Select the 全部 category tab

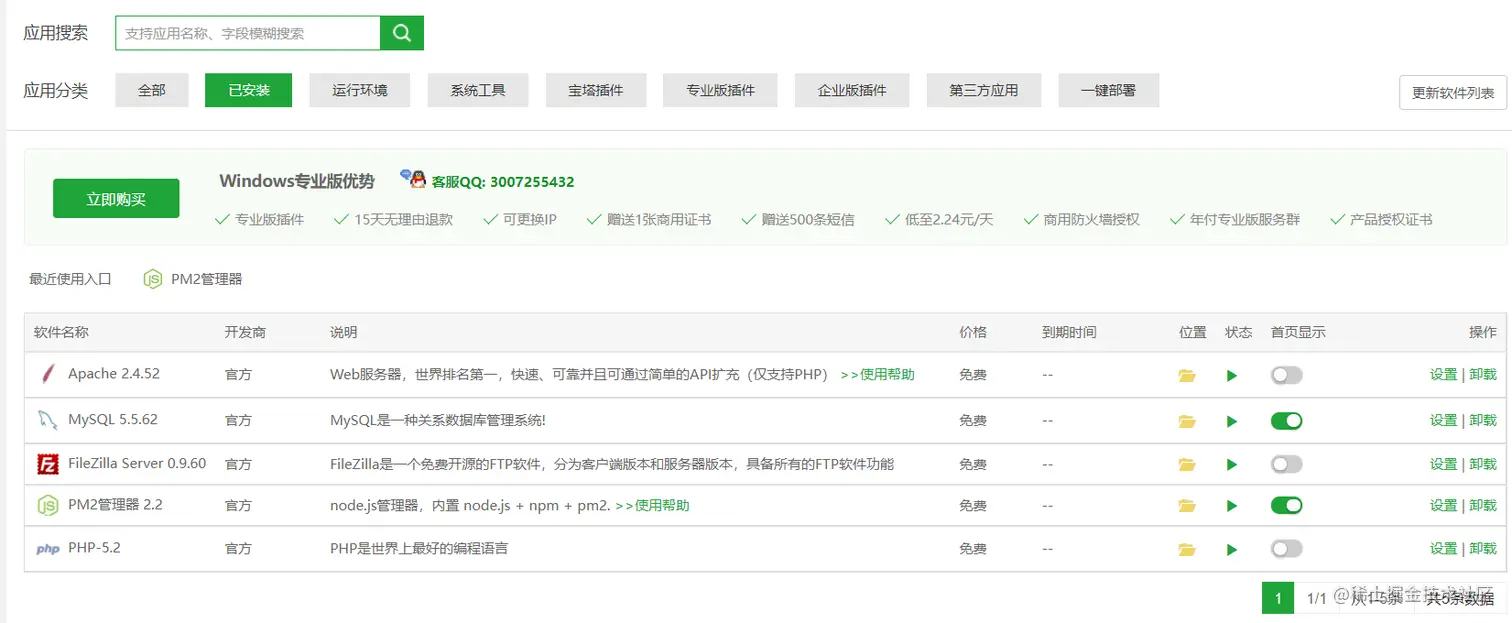[x=152, y=90]
